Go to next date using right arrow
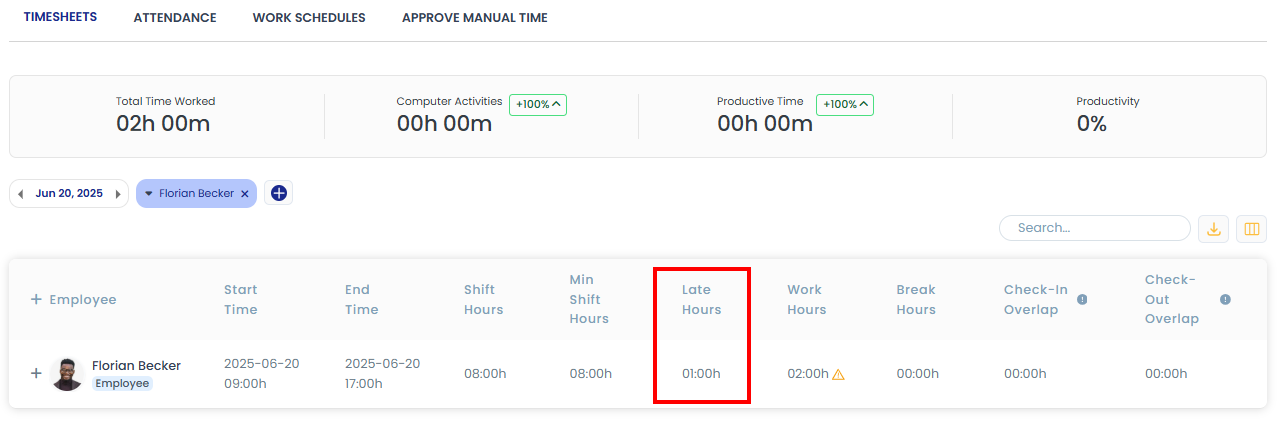Screen dimensions: 1285x436 118,194
